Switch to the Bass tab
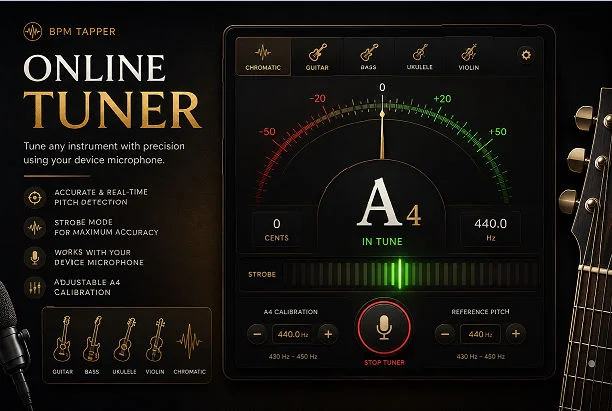612x411 pixels. (368, 57)
